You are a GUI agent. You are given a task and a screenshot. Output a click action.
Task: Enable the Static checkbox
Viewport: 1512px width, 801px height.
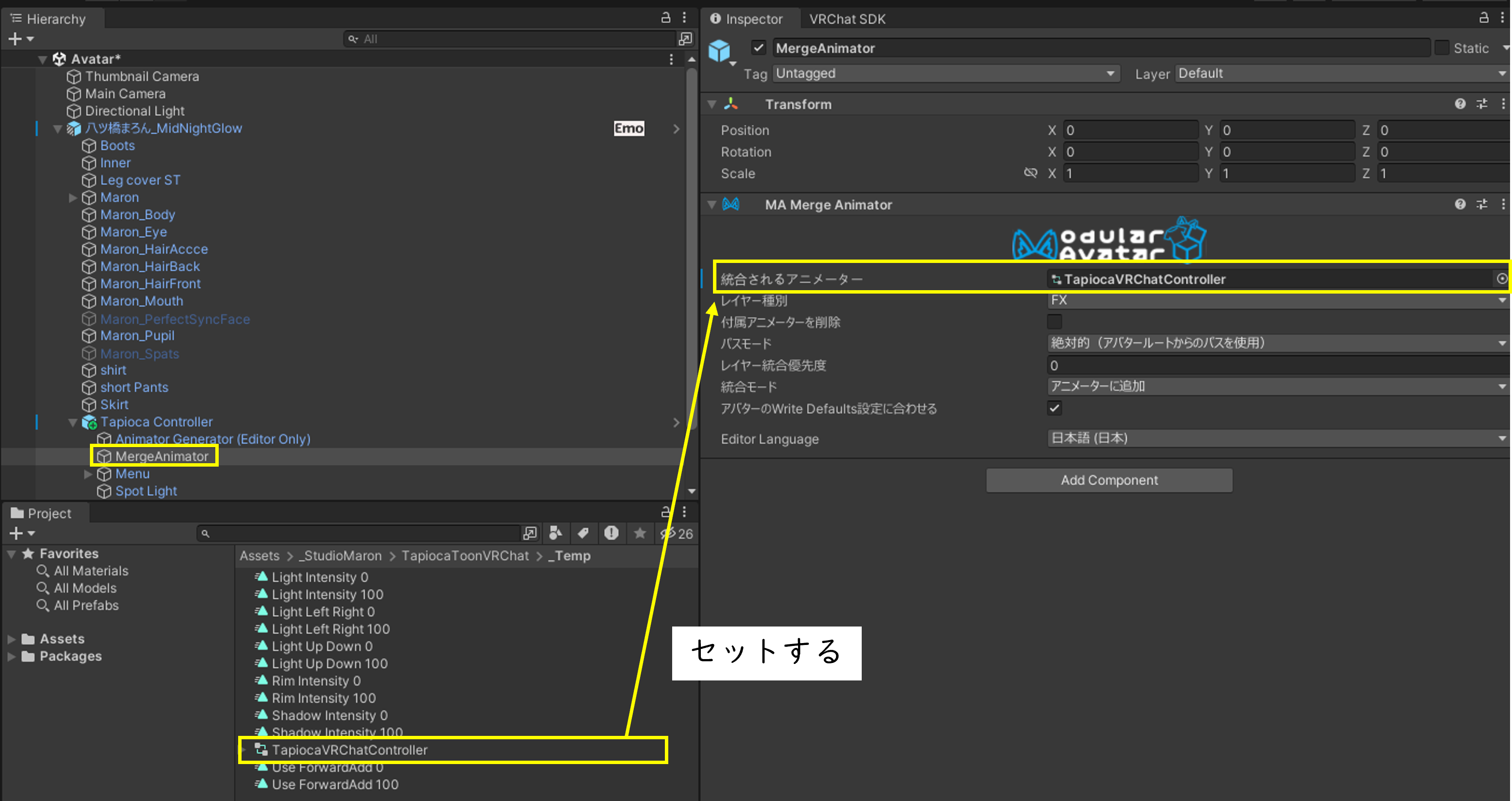coord(1442,48)
